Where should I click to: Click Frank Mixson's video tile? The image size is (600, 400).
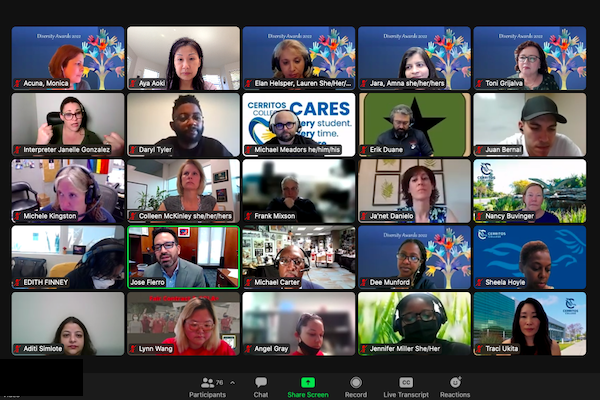pos(298,190)
